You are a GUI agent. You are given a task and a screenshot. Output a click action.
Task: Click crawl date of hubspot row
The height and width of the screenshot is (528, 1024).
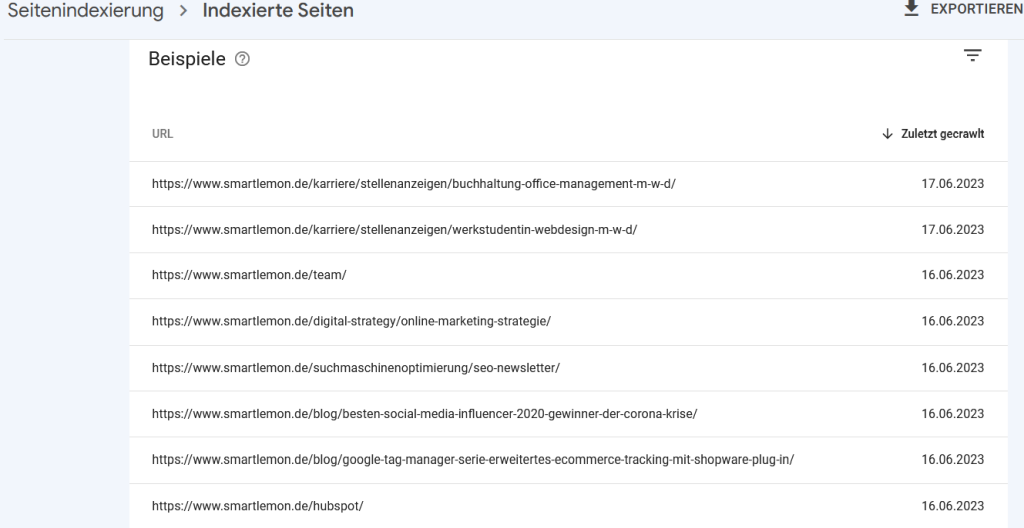(952, 506)
